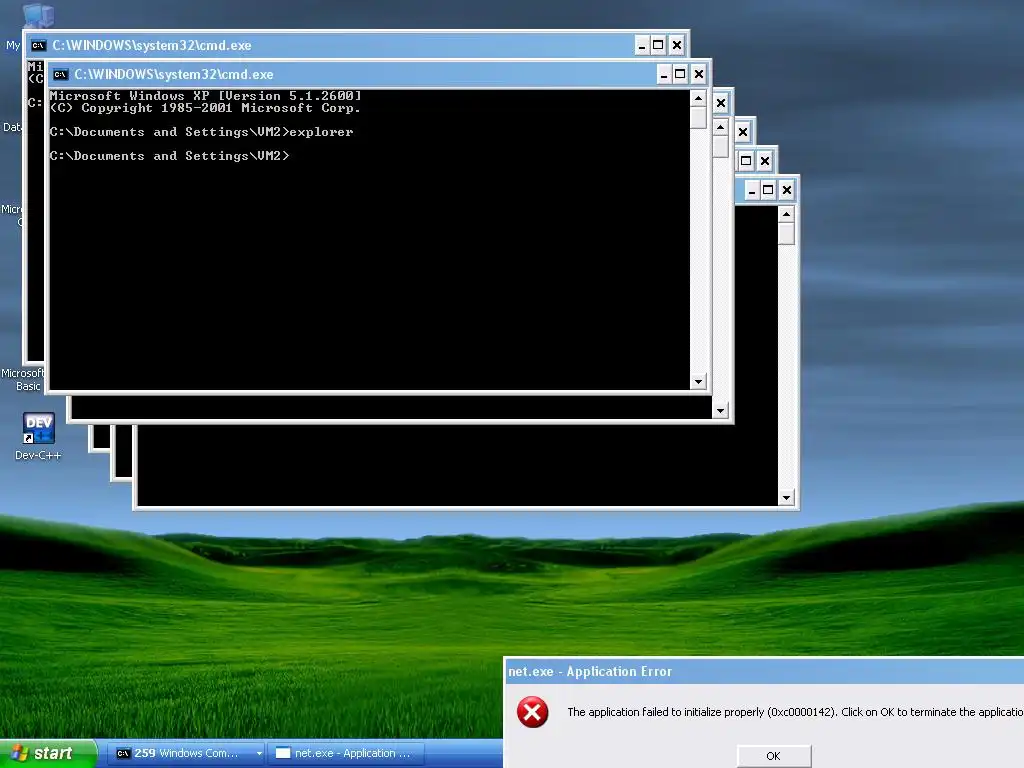
Task: Click 'Microsoft Windows XP [Version 5.1.2600]' text
Action: (205, 96)
